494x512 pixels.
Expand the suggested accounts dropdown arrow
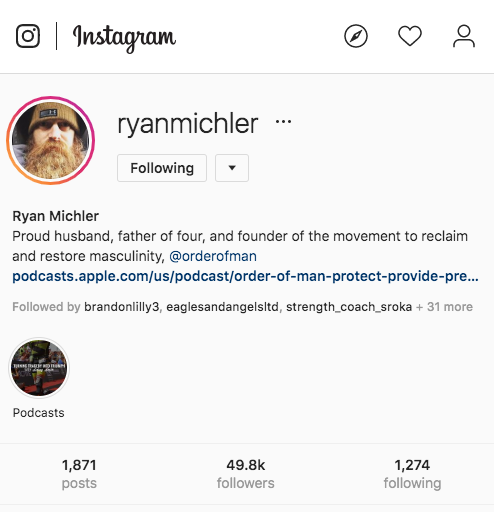coord(232,168)
